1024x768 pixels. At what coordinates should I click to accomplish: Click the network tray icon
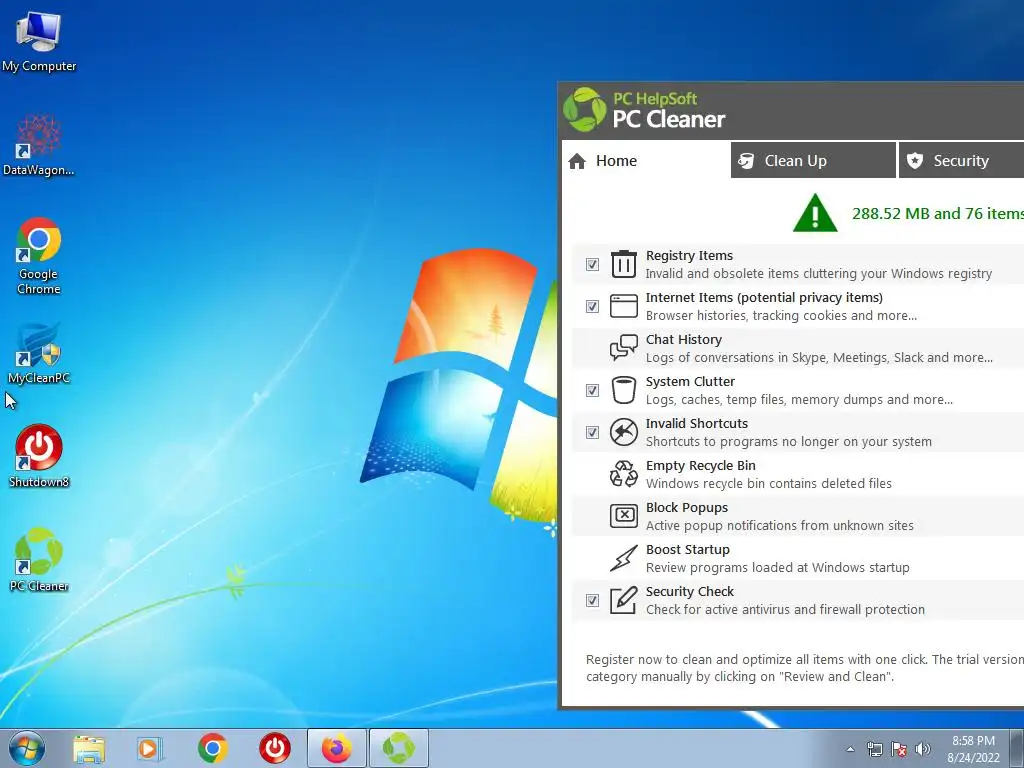pos(874,749)
